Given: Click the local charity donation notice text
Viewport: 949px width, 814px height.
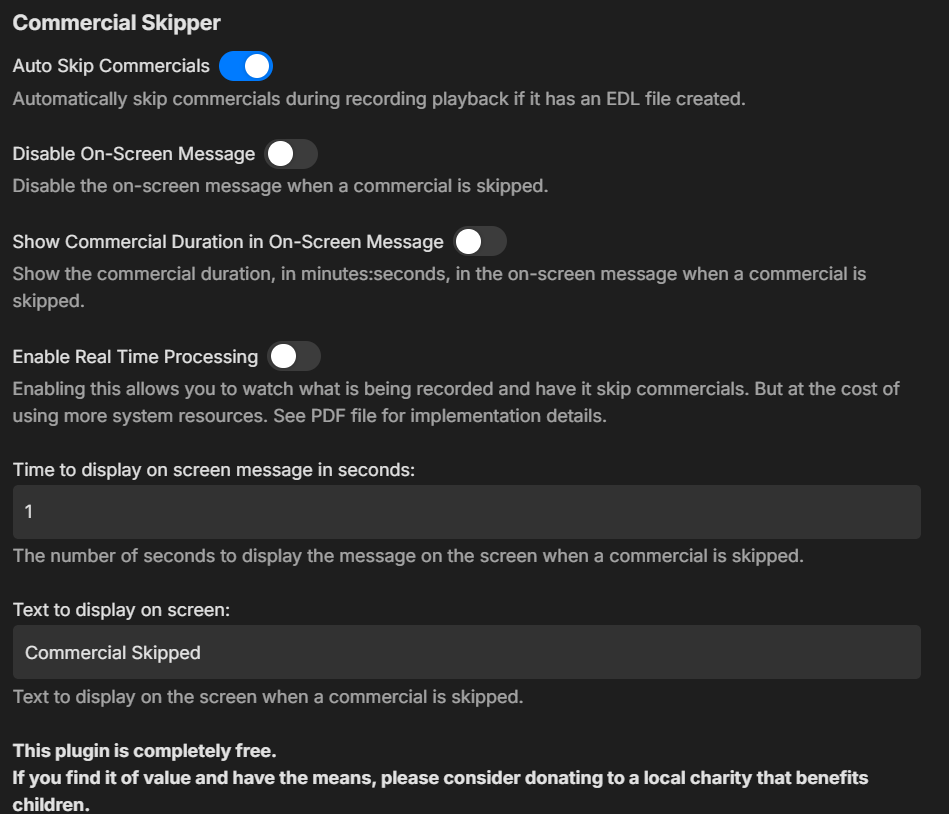Looking at the screenshot, I should [440, 778].
